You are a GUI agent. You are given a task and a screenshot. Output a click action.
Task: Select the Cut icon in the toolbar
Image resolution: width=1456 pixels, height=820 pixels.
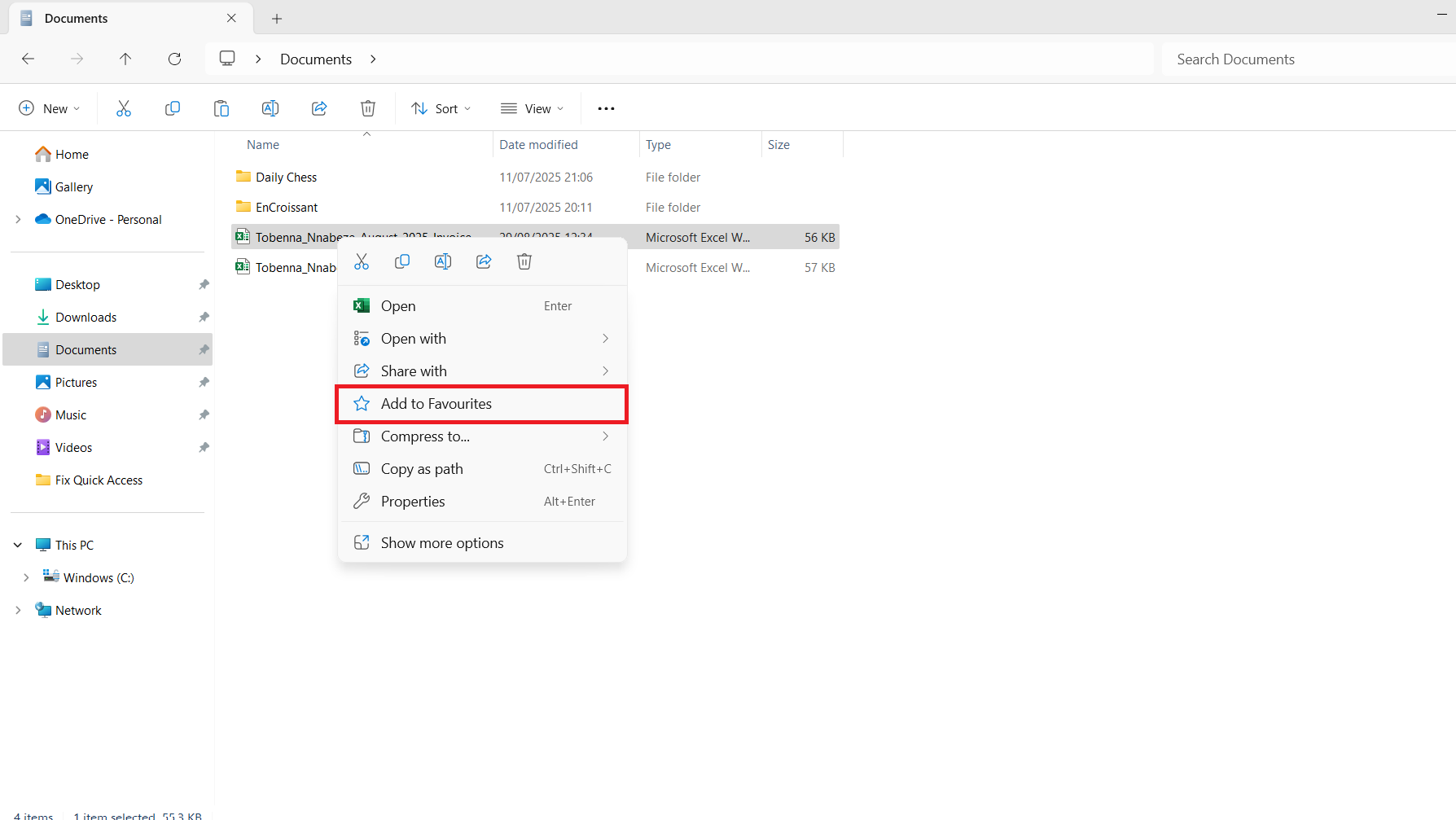point(123,107)
